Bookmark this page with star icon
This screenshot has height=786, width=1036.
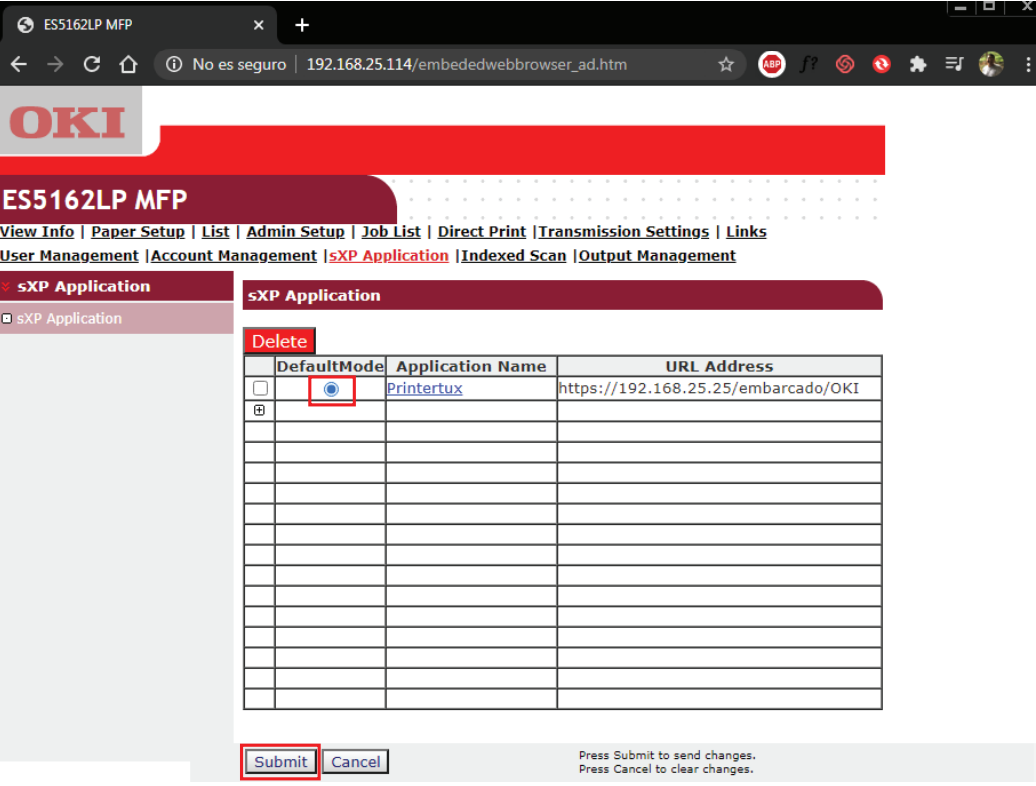tap(726, 64)
